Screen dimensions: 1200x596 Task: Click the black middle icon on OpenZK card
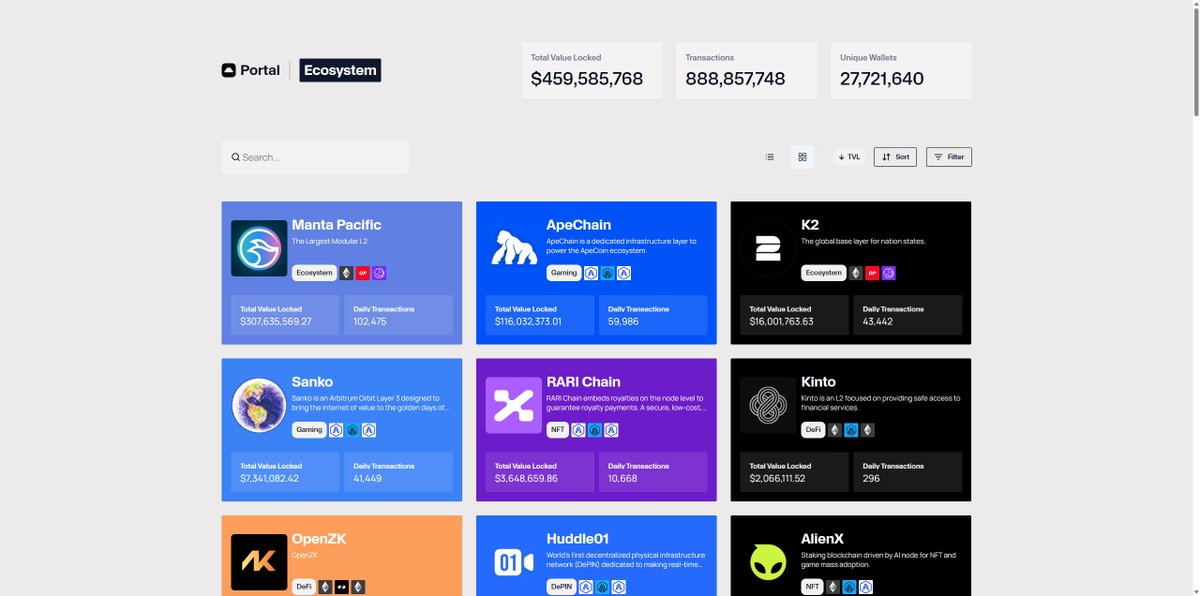[341, 587]
